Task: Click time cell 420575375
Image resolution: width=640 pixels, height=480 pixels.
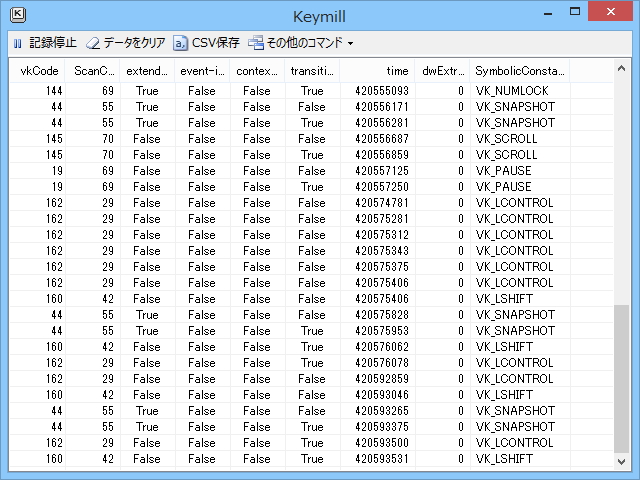Action: pyautogui.click(x=382, y=267)
